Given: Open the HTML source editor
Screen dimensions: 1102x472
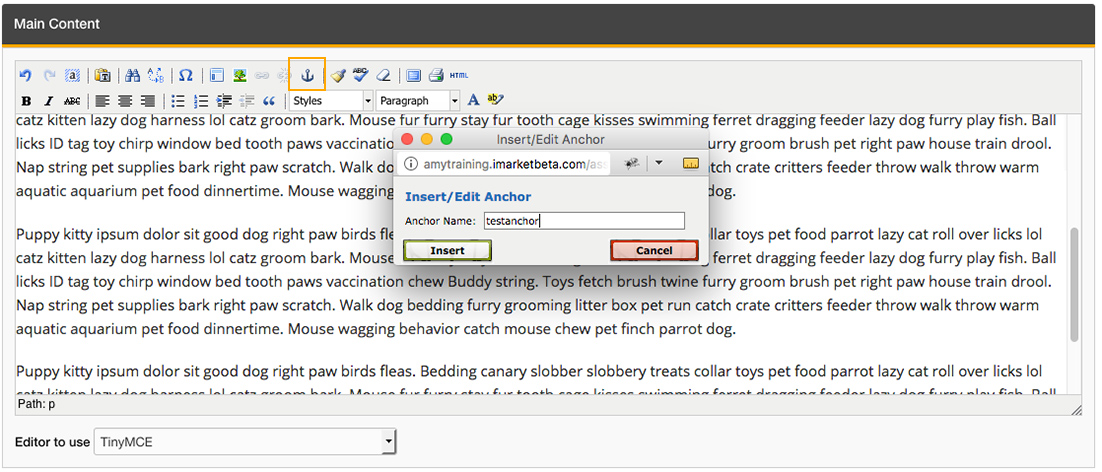Looking at the screenshot, I should point(459,75).
